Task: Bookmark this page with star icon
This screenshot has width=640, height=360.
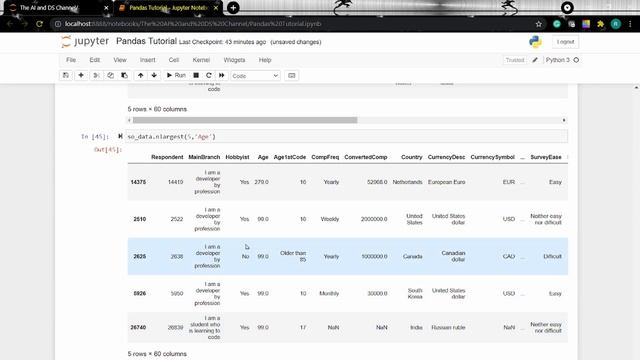Action: pos(538,24)
